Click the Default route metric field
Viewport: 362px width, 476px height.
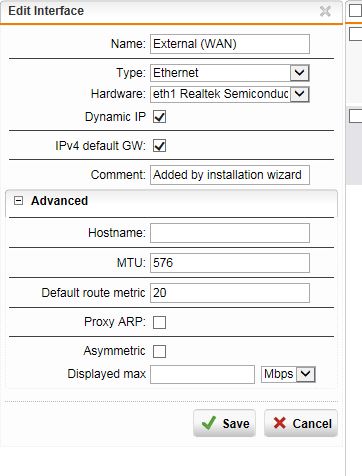coord(230,293)
